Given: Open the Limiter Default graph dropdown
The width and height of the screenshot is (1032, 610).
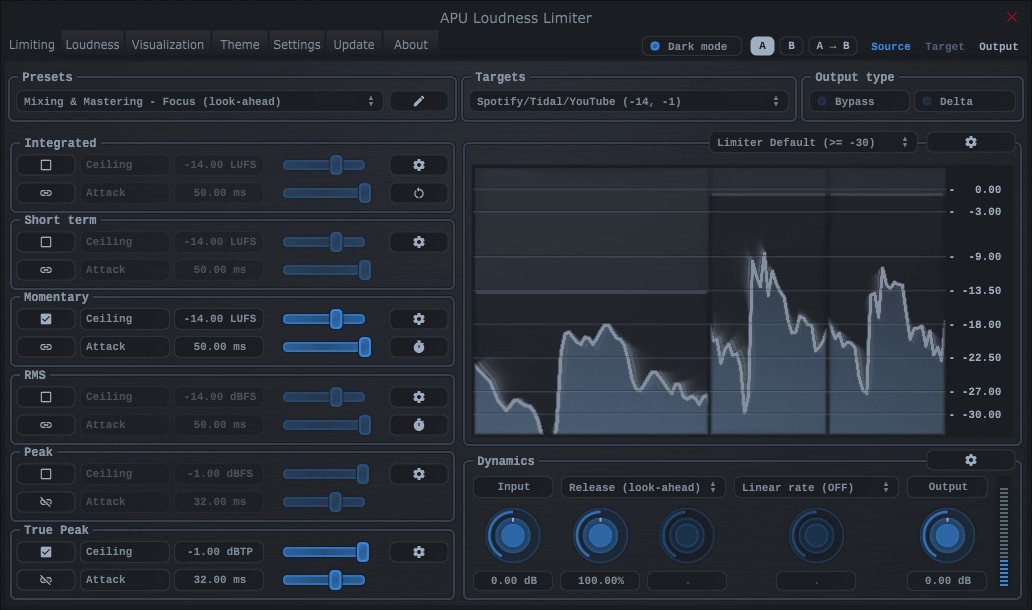Looking at the screenshot, I should (x=812, y=143).
